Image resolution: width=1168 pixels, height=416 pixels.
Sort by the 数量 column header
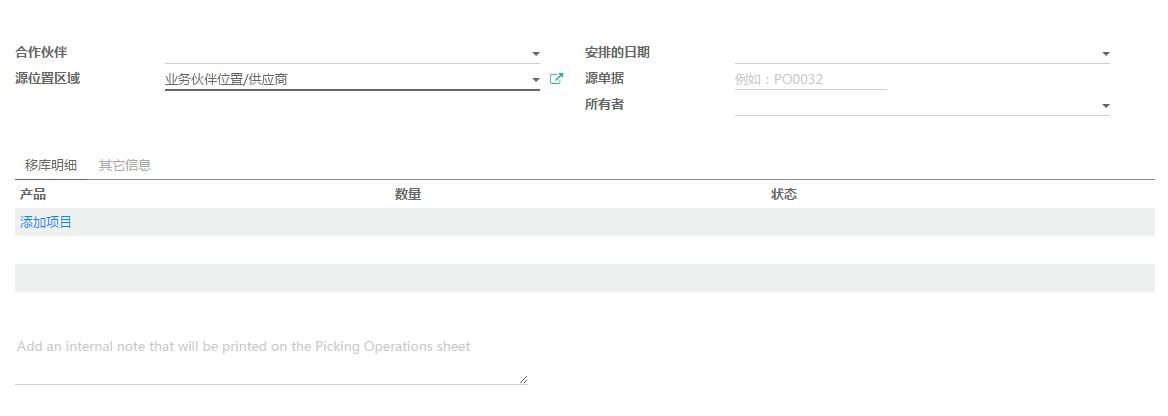tap(408, 195)
